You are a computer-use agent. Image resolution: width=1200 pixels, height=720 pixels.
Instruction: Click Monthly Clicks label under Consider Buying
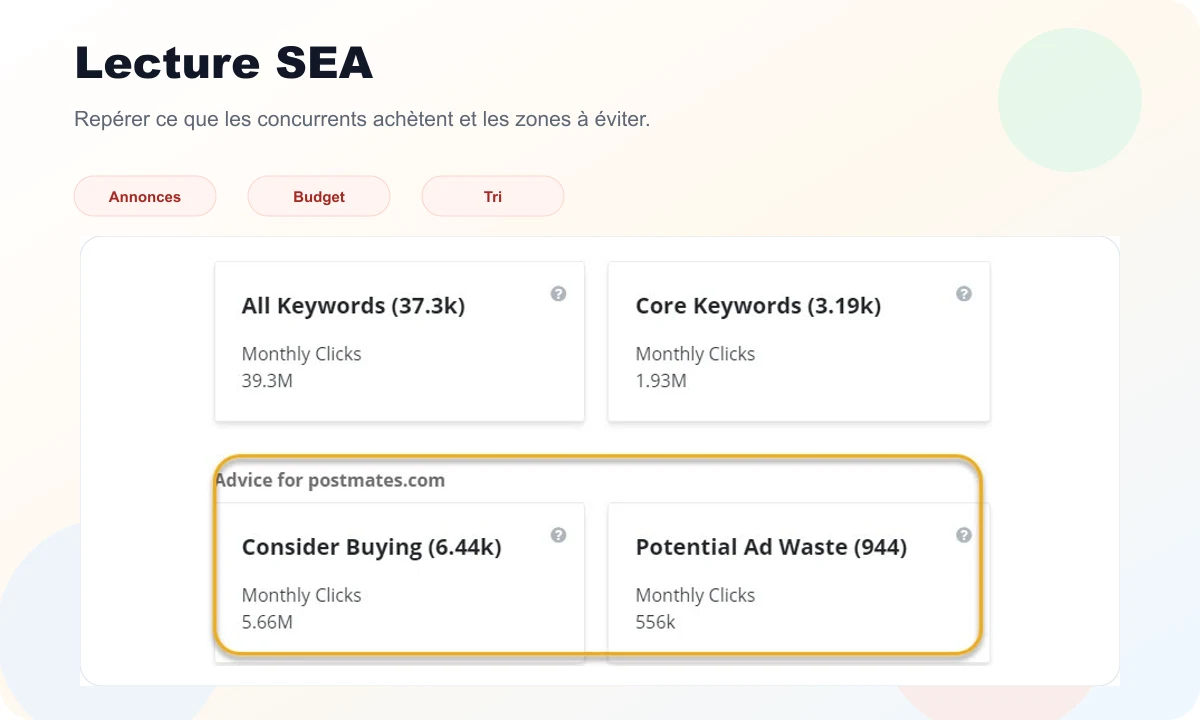(301, 595)
